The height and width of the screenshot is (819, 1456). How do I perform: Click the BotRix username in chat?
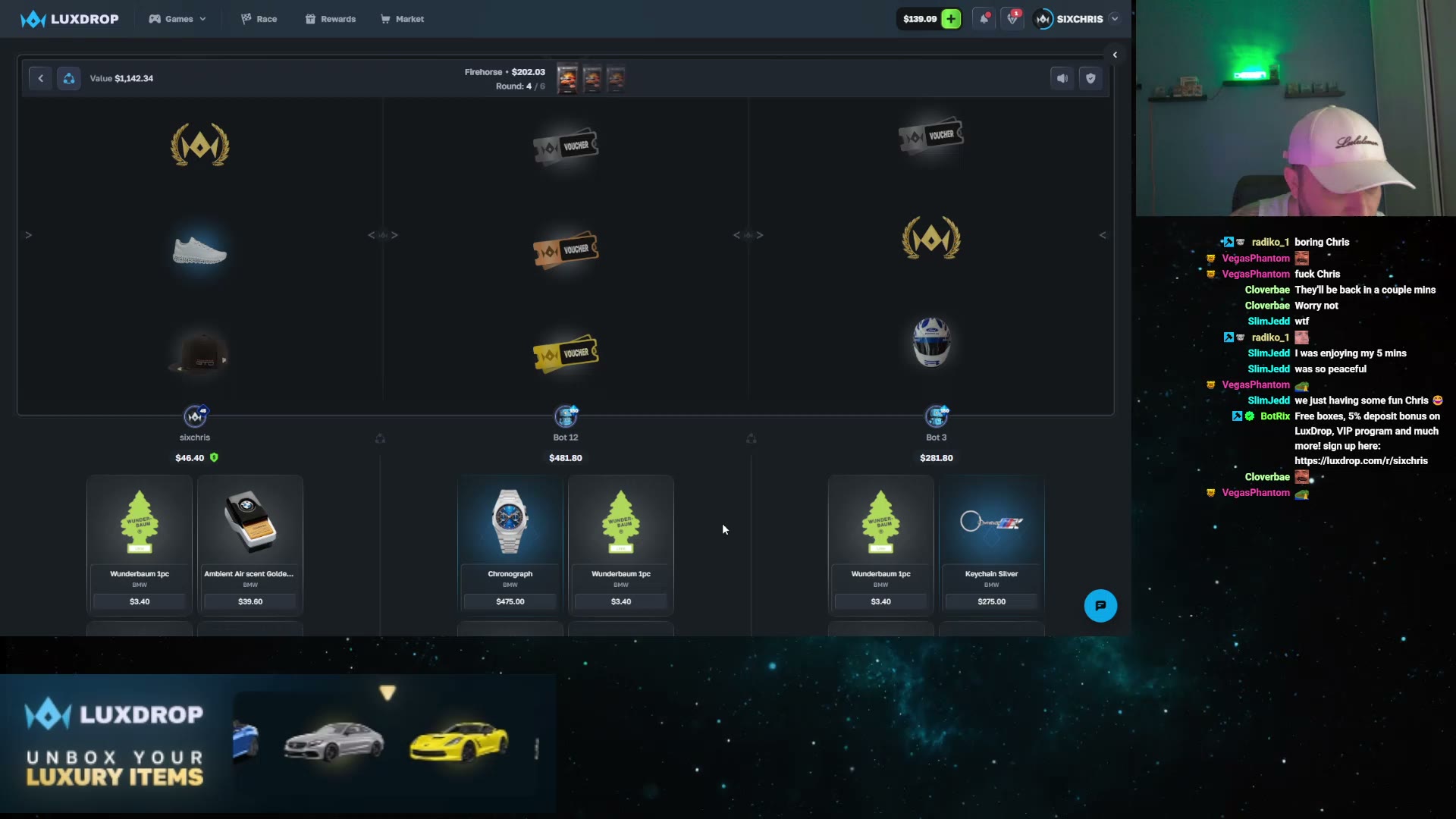[x=1275, y=416]
